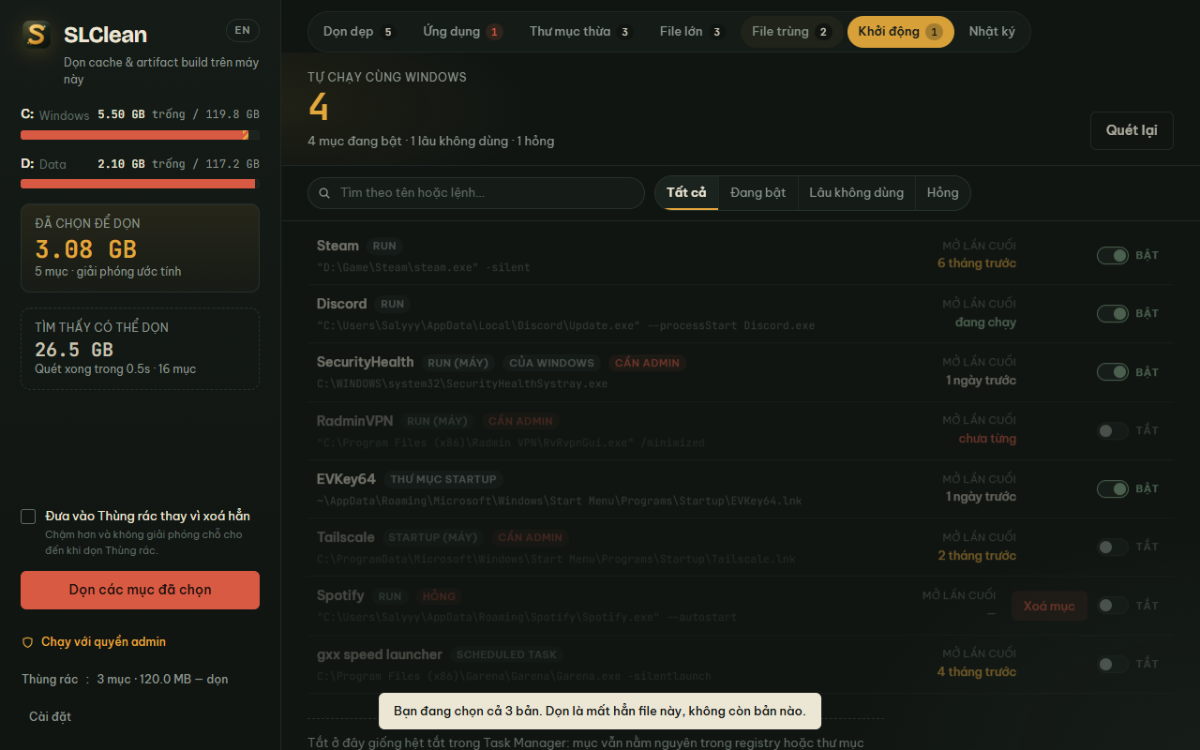Turn off EVKey64 startup toggle
The width and height of the screenshot is (1200, 750).
1112,489
